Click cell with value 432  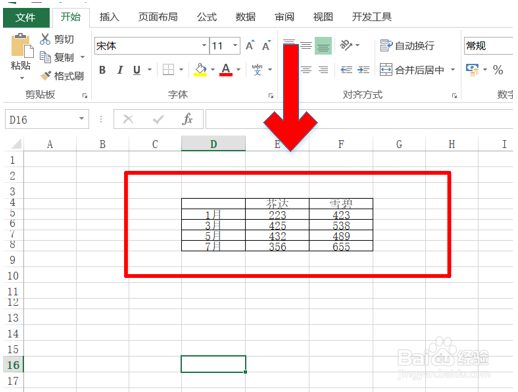[x=277, y=236]
